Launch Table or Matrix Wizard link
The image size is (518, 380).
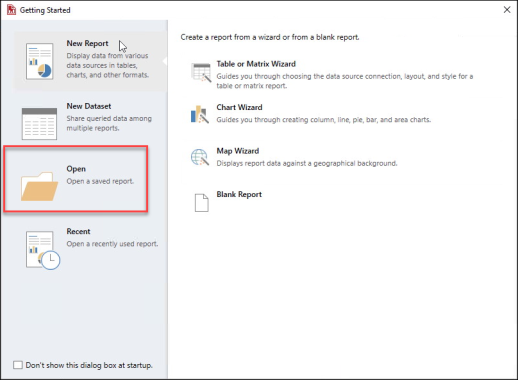256,64
